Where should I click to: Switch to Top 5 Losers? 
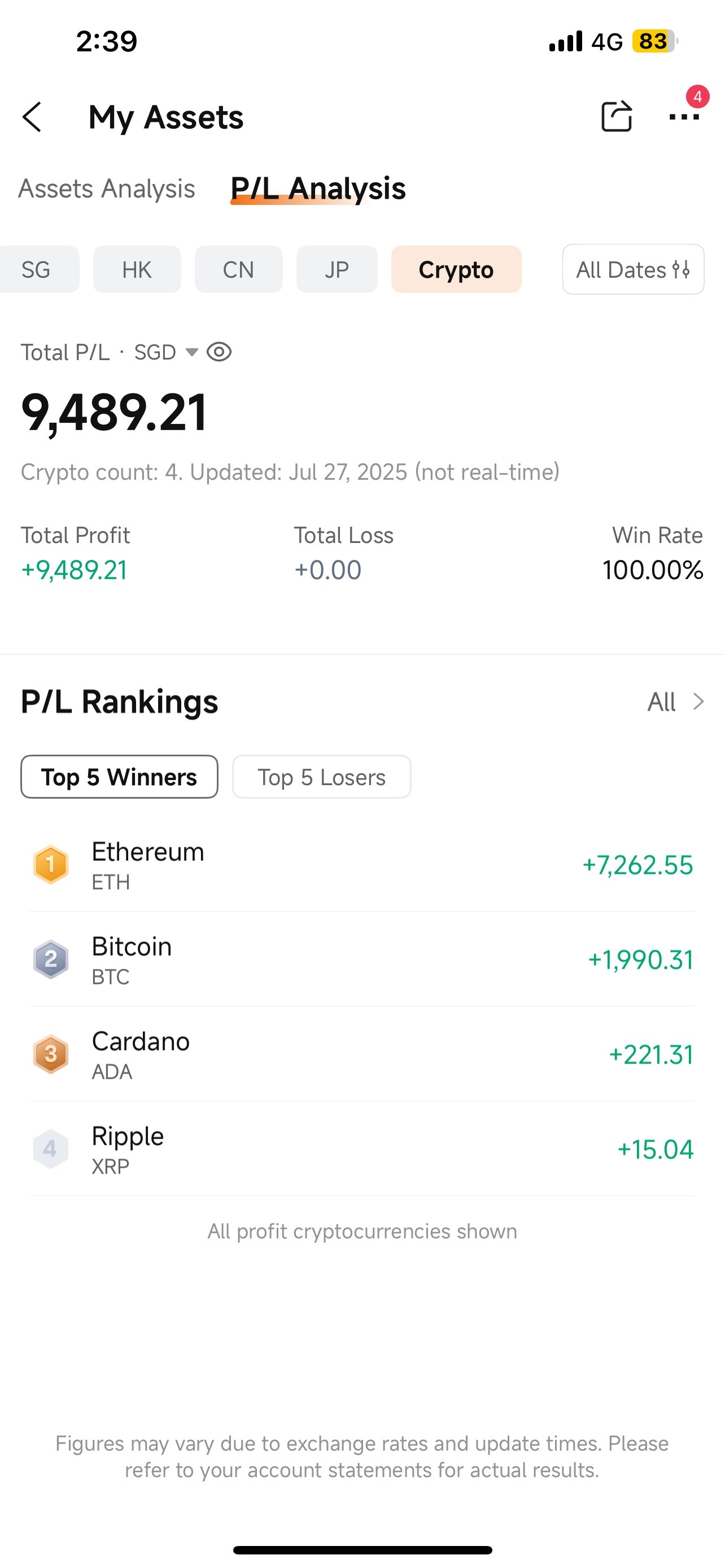[321, 777]
